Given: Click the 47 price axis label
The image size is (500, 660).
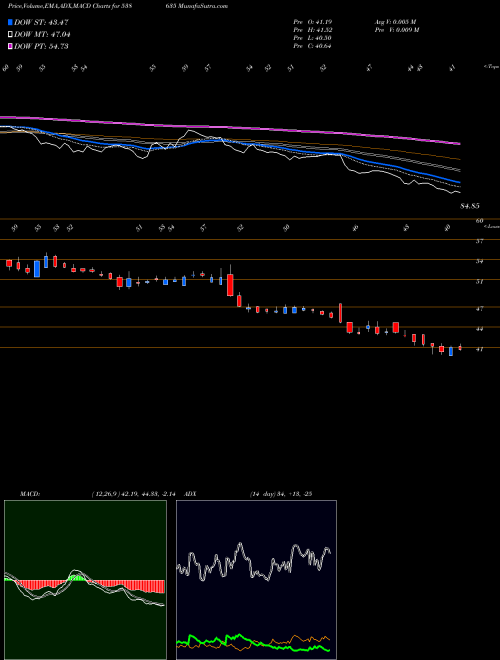Looking at the screenshot, I should (x=479, y=309).
